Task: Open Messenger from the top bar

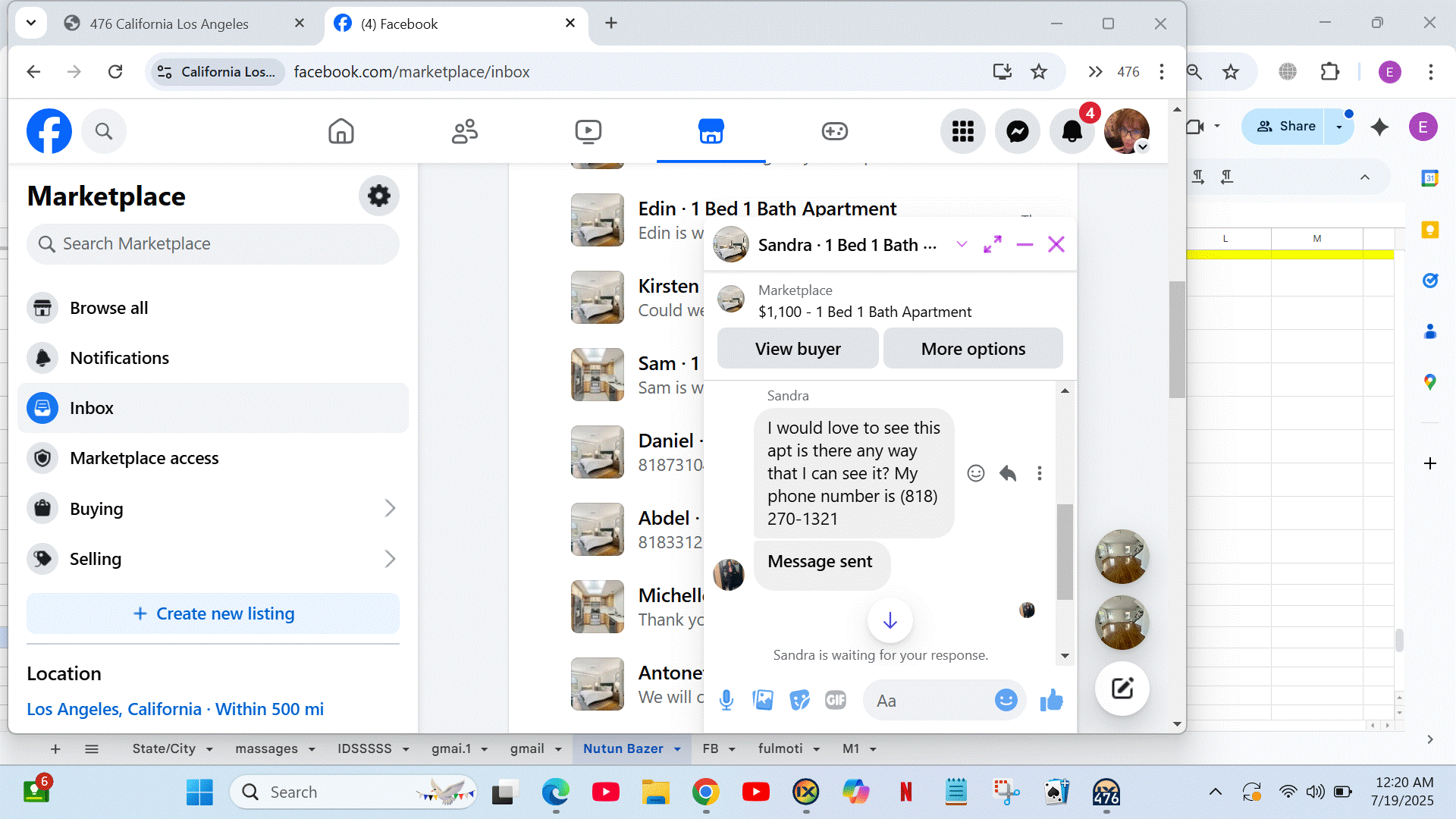Action: (x=1017, y=131)
